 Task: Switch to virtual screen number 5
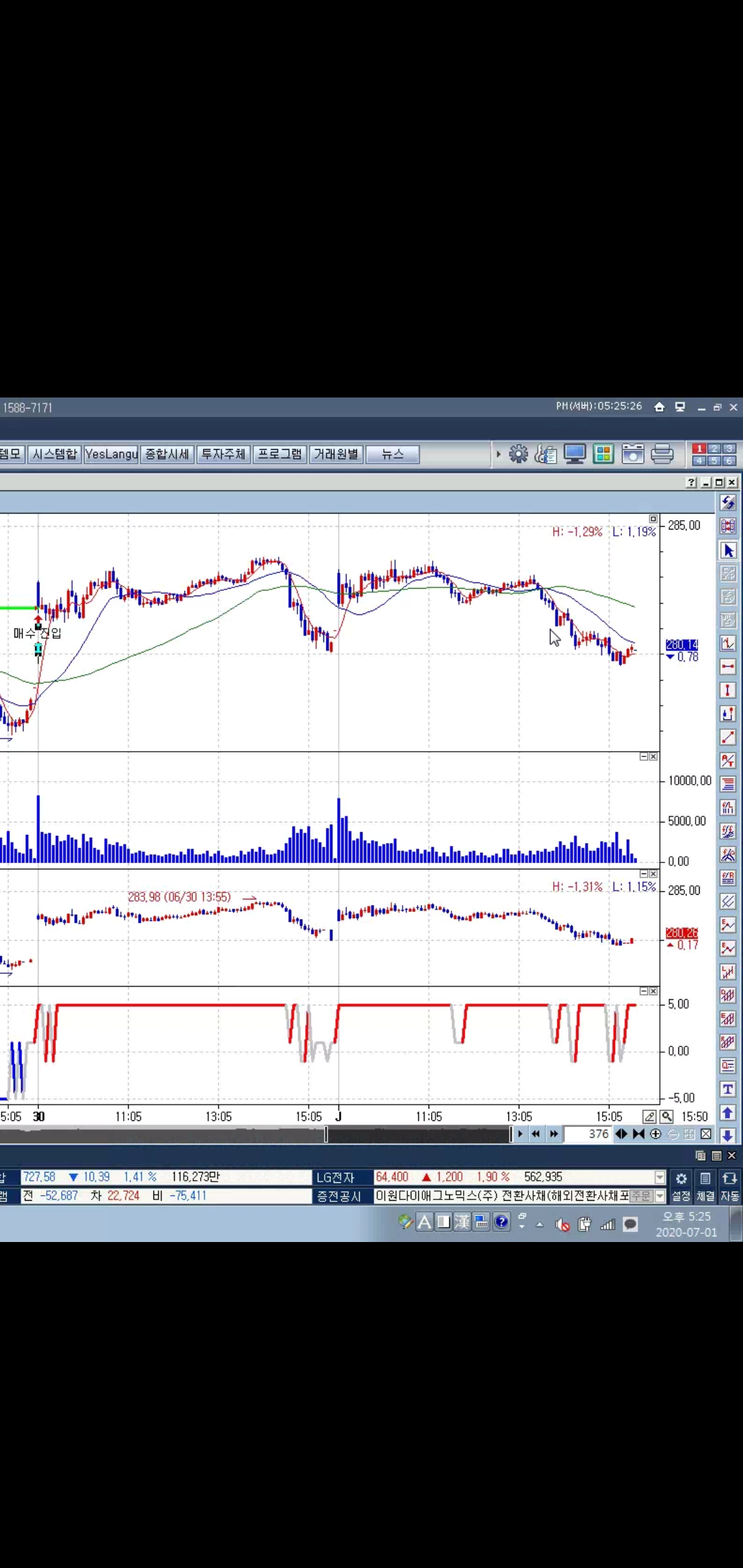714,461
